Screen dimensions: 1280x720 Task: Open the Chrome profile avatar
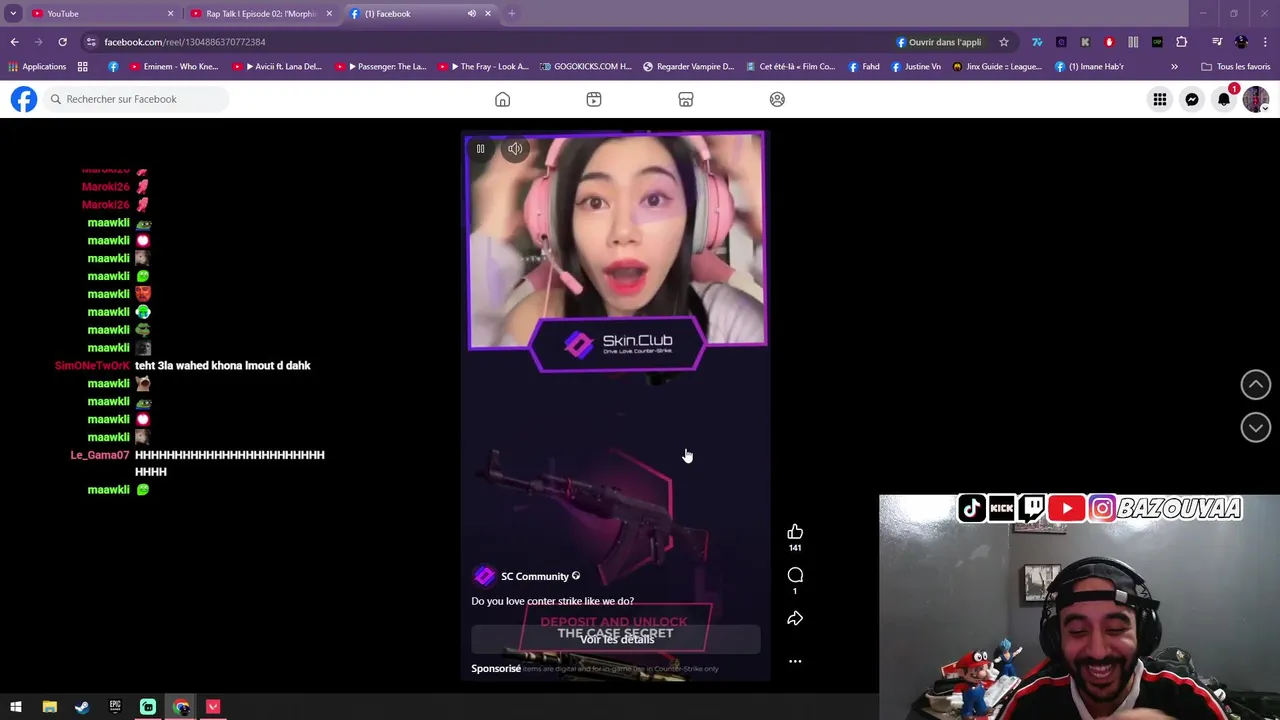(x=1242, y=42)
